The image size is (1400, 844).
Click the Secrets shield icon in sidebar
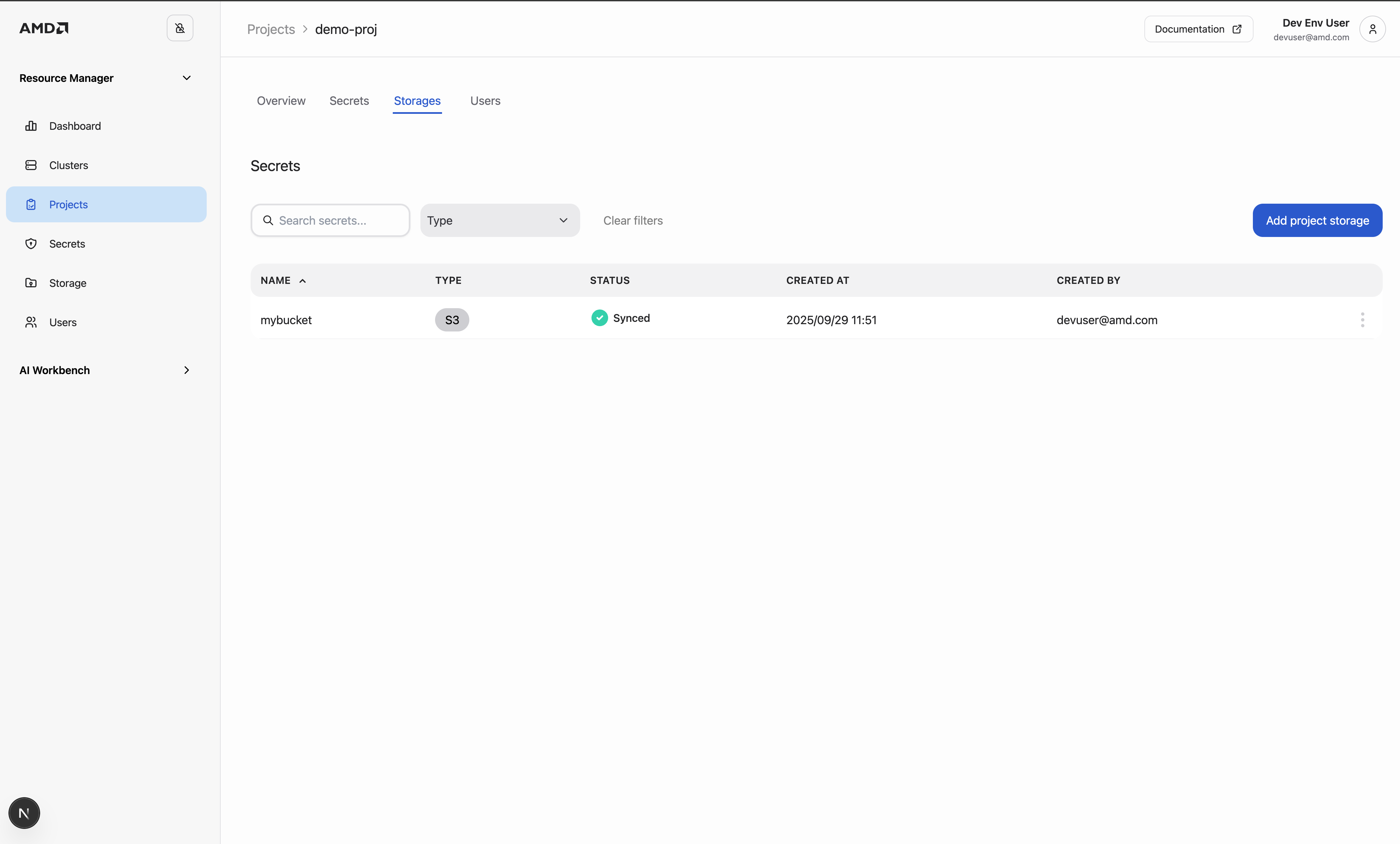[31, 243]
